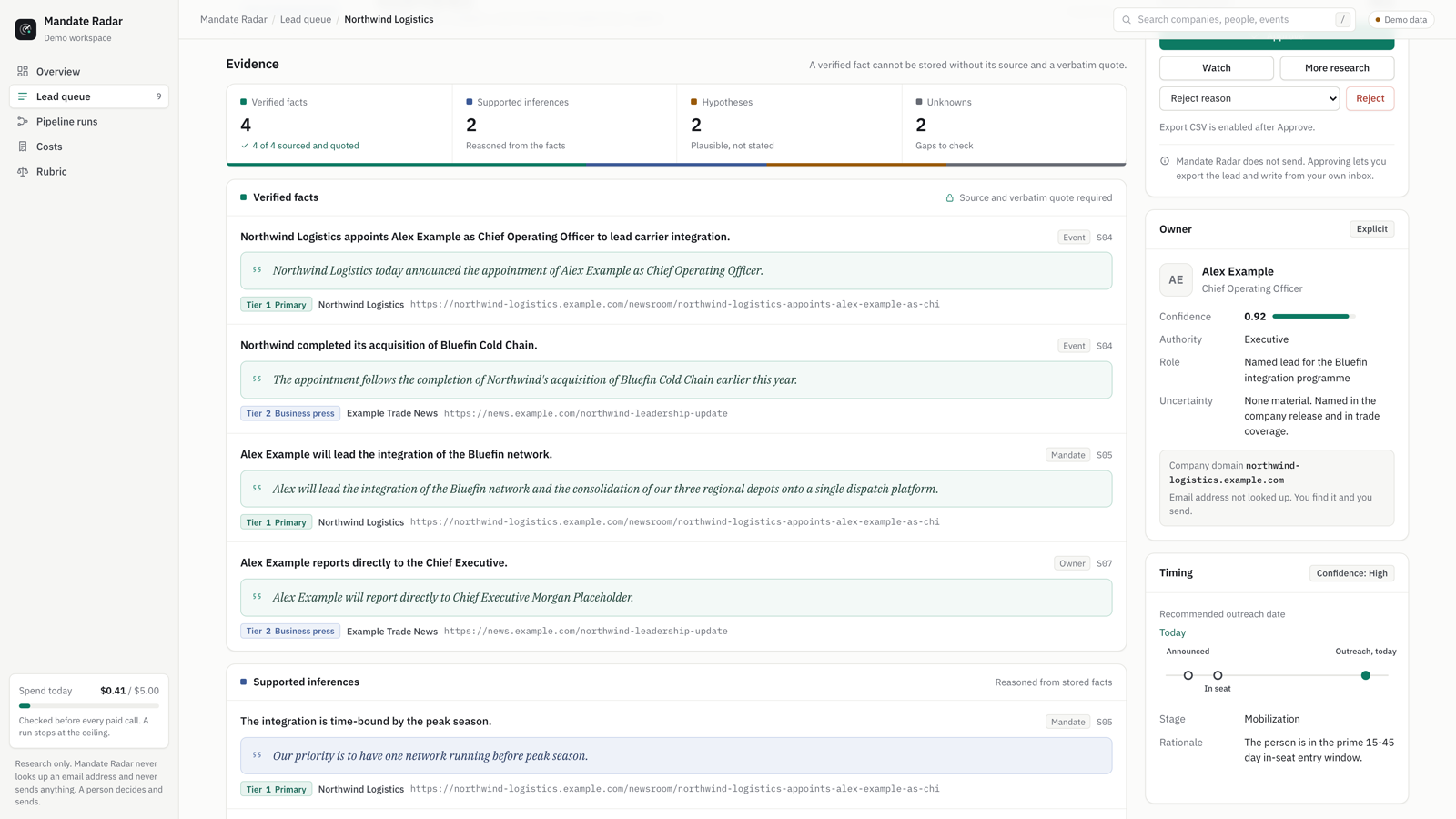
Task: Select the Hypotheses summary card
Action: click(789, 124)
